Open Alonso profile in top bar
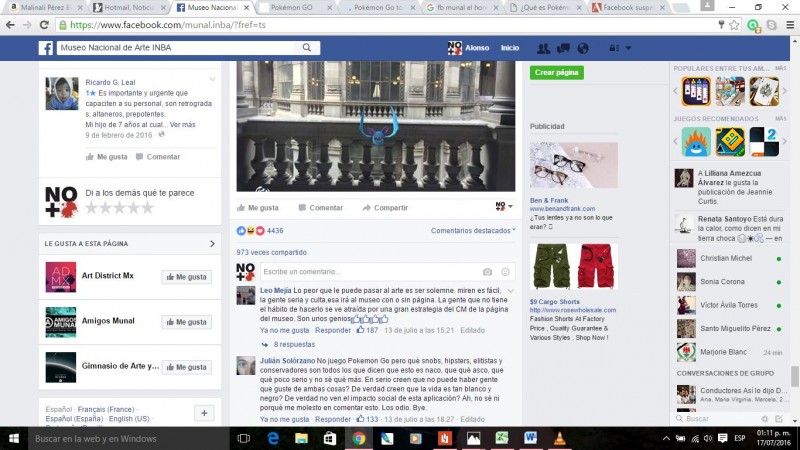The height and width of the screenshot is (450, 800). coord(468,48)
